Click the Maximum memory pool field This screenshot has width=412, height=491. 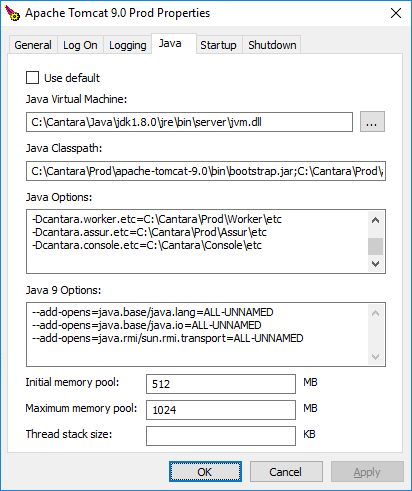(x=221, y=410)
